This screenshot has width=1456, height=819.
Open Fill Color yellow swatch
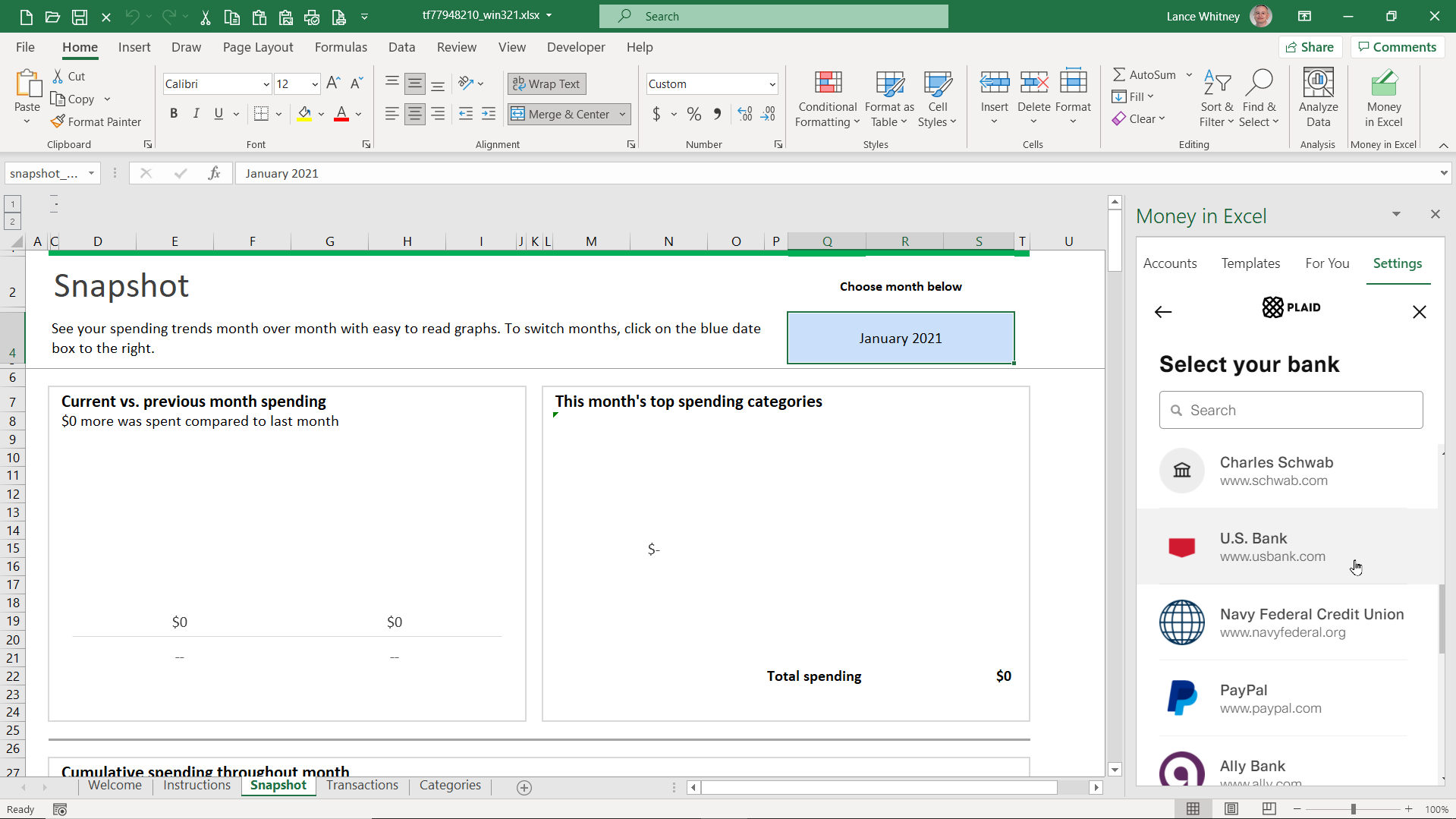click(305, 114)
